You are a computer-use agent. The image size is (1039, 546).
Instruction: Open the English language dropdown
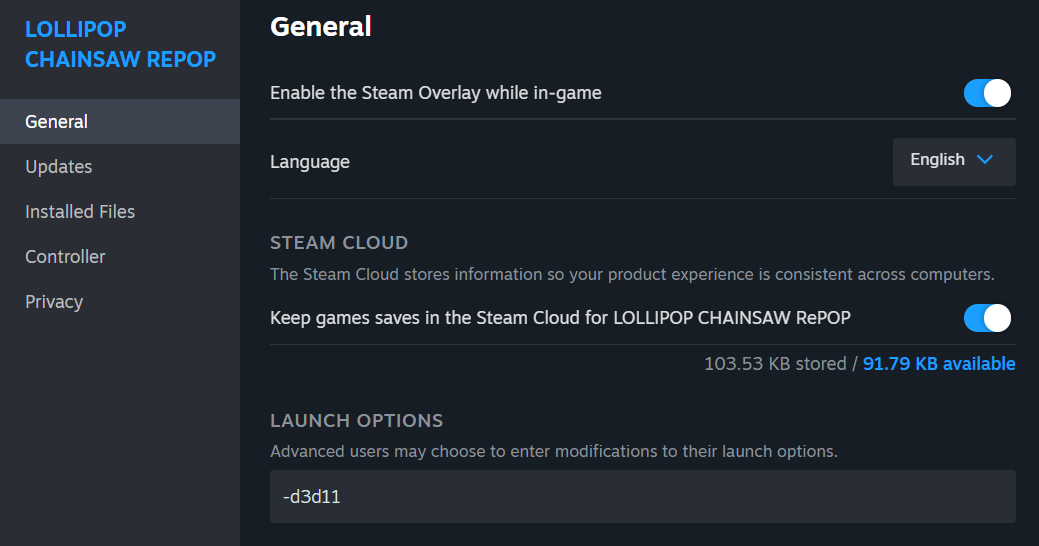coord(953,161)
